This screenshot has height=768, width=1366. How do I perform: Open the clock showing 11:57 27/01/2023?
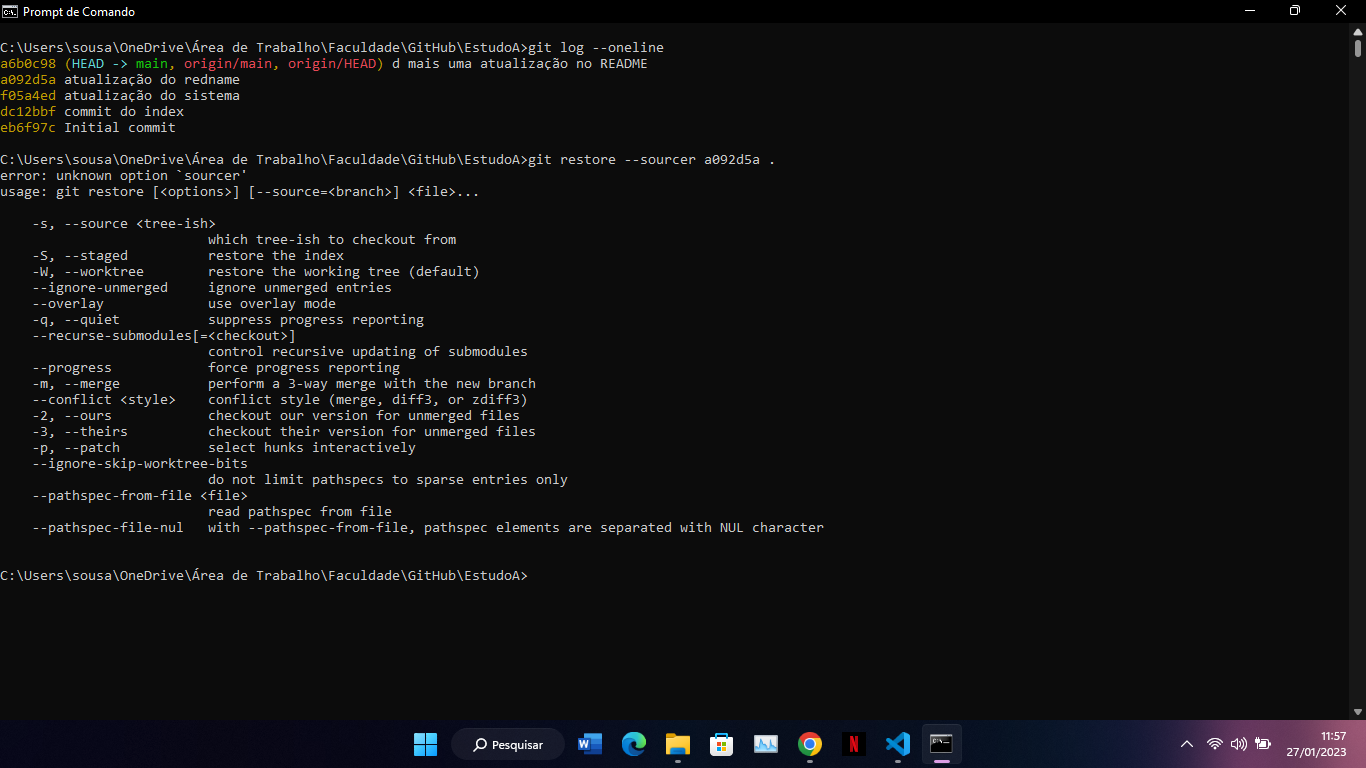pos(1316,744)
